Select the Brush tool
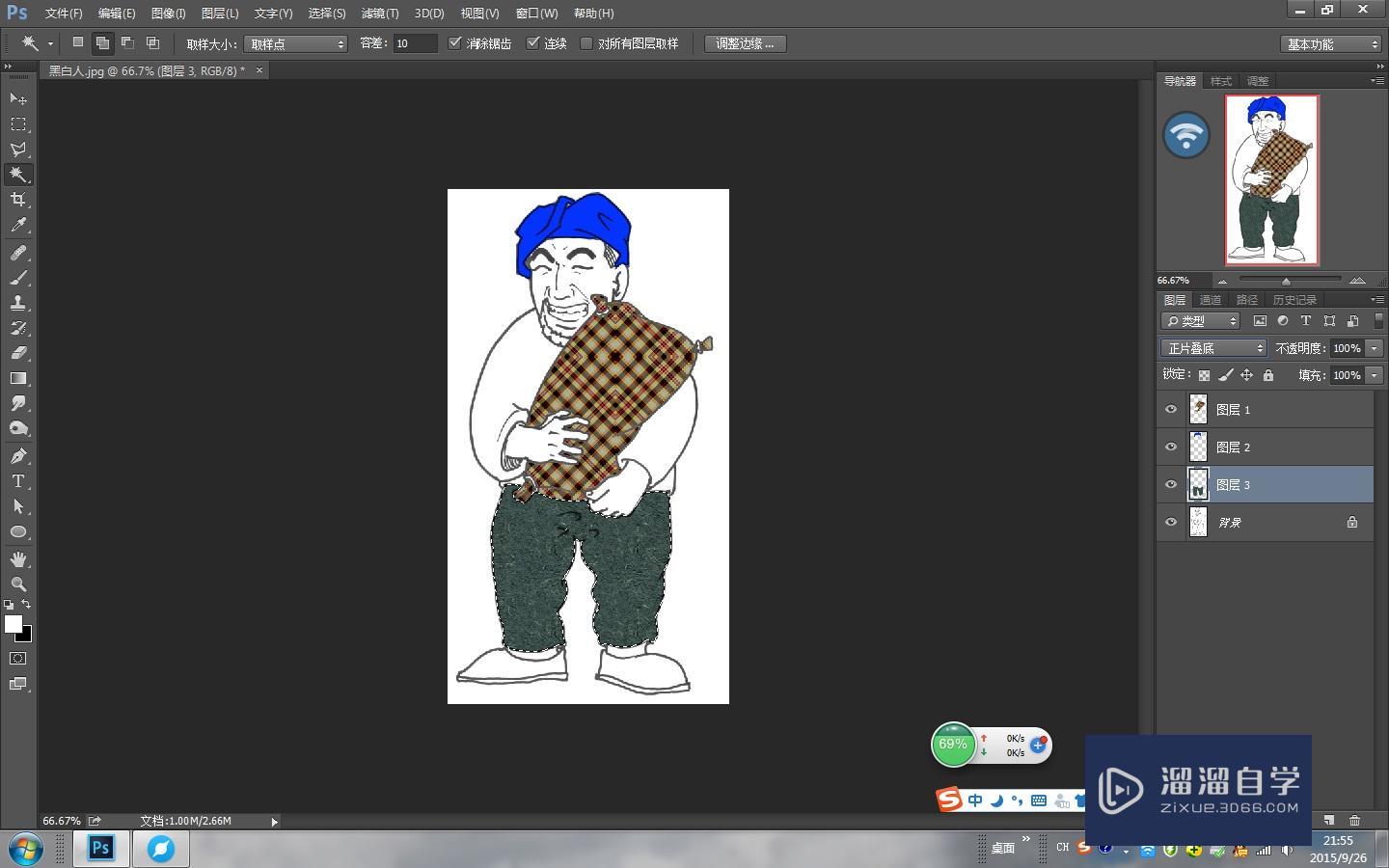This screenshot has width=1389, height=868. (18, 278)
